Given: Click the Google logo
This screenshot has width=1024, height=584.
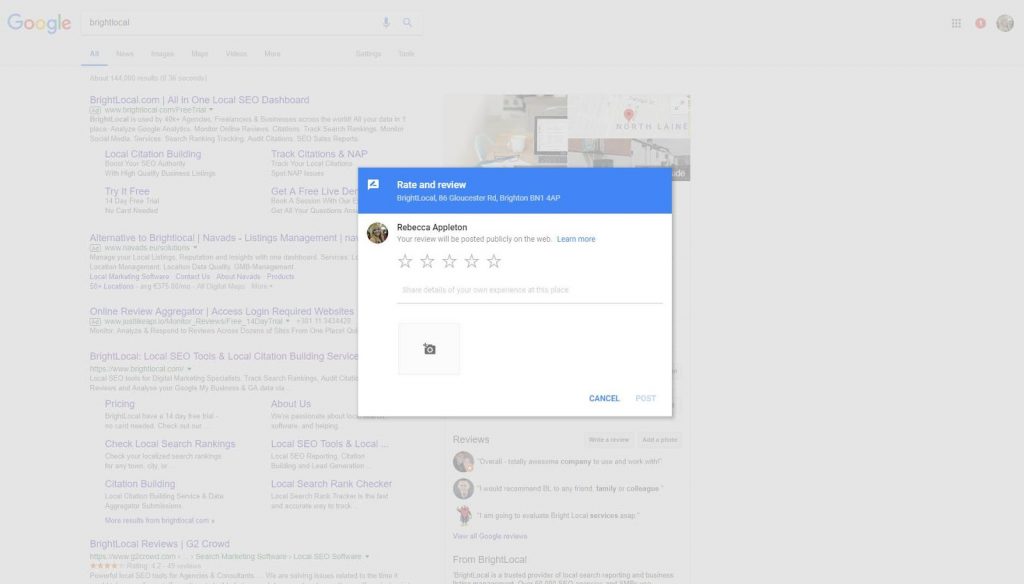Looking at the screenshot, I should point(39,23).
